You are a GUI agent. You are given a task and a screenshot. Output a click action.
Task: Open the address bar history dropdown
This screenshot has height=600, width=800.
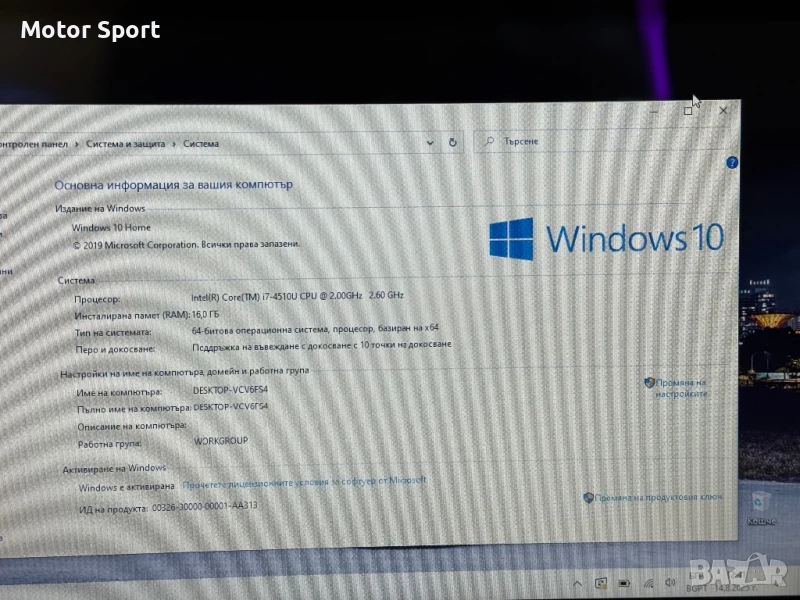pyautogui.click(x=431, y=143)
